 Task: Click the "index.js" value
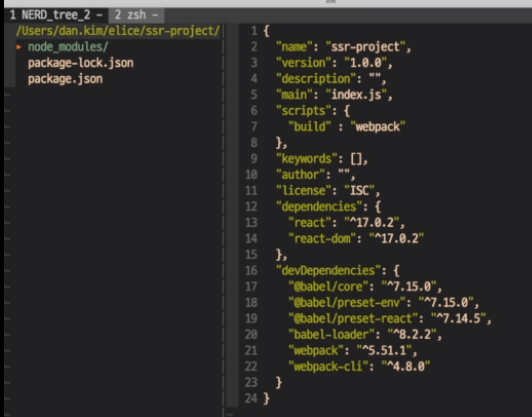356,94
